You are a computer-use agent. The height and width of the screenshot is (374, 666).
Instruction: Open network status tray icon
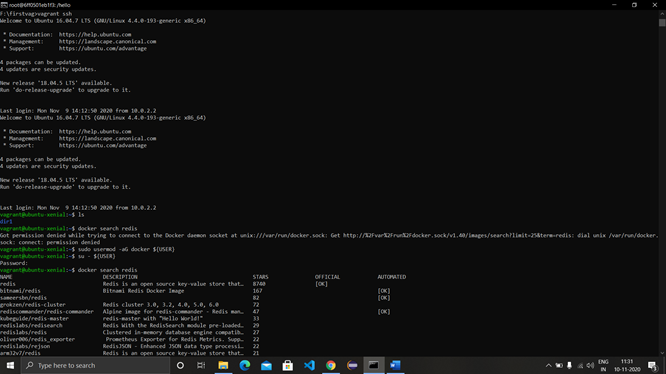[x=580, y=365]
